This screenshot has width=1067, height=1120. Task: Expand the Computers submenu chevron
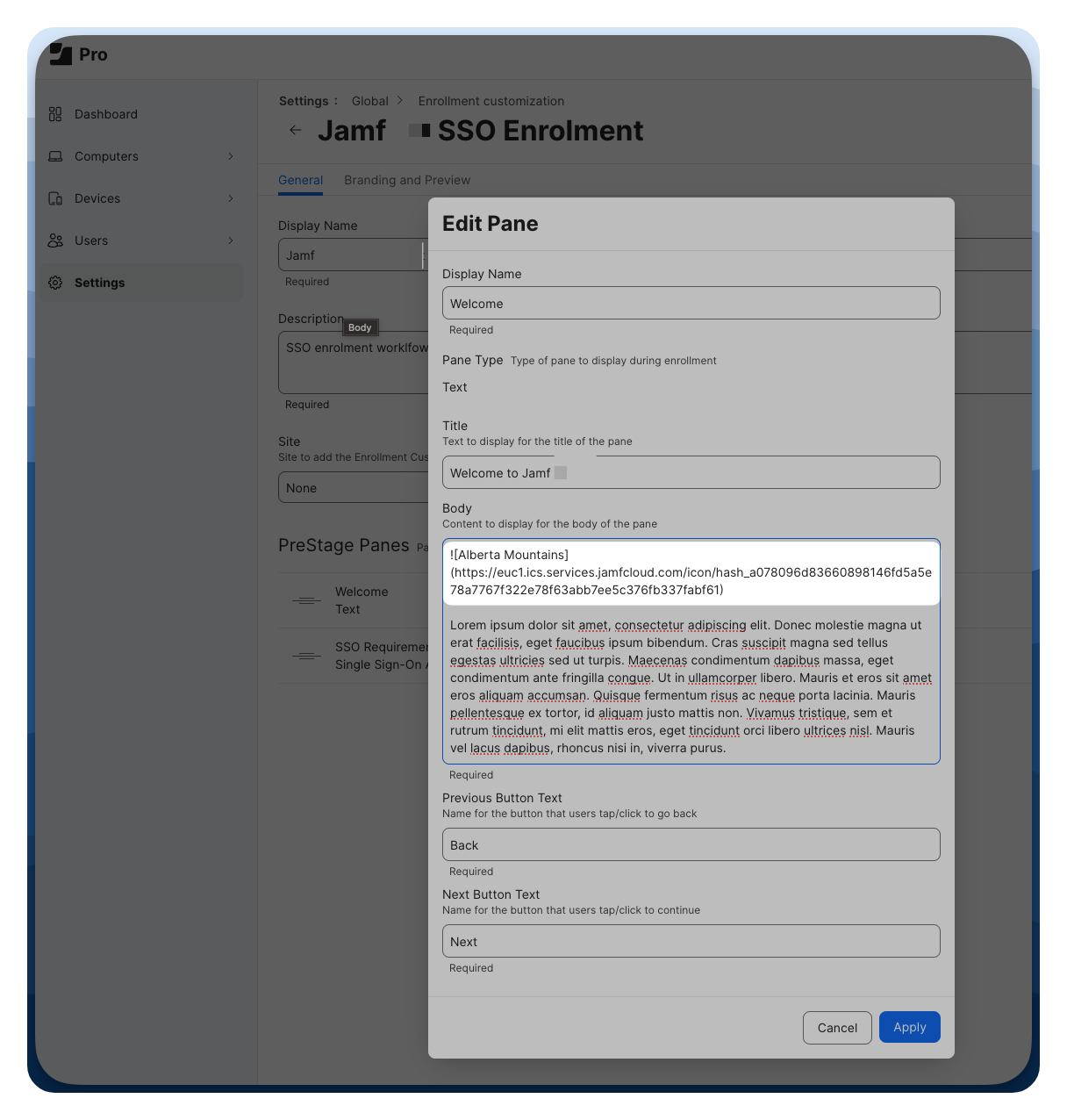[x=231, y=156]
